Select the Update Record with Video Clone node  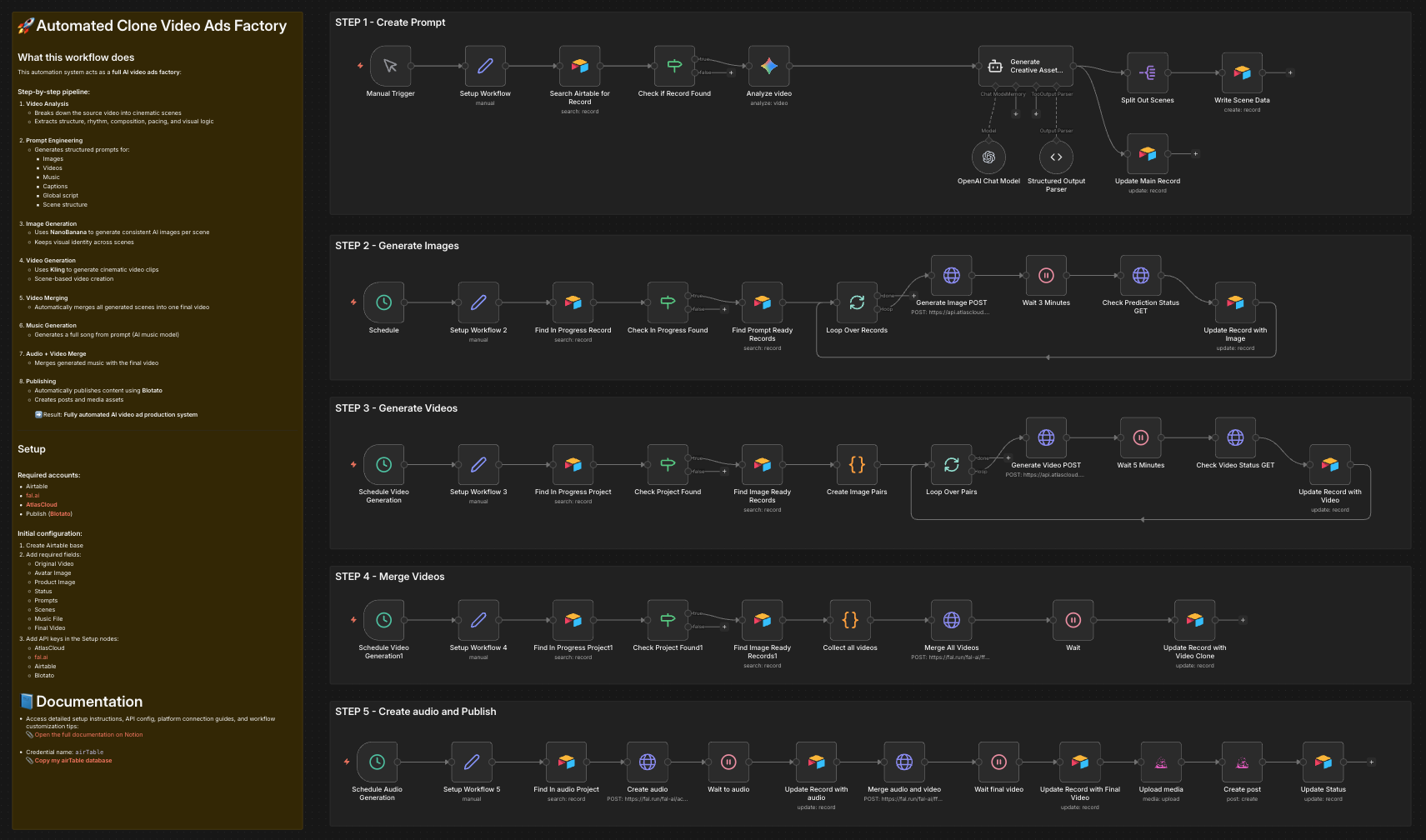pos(1194,620)
